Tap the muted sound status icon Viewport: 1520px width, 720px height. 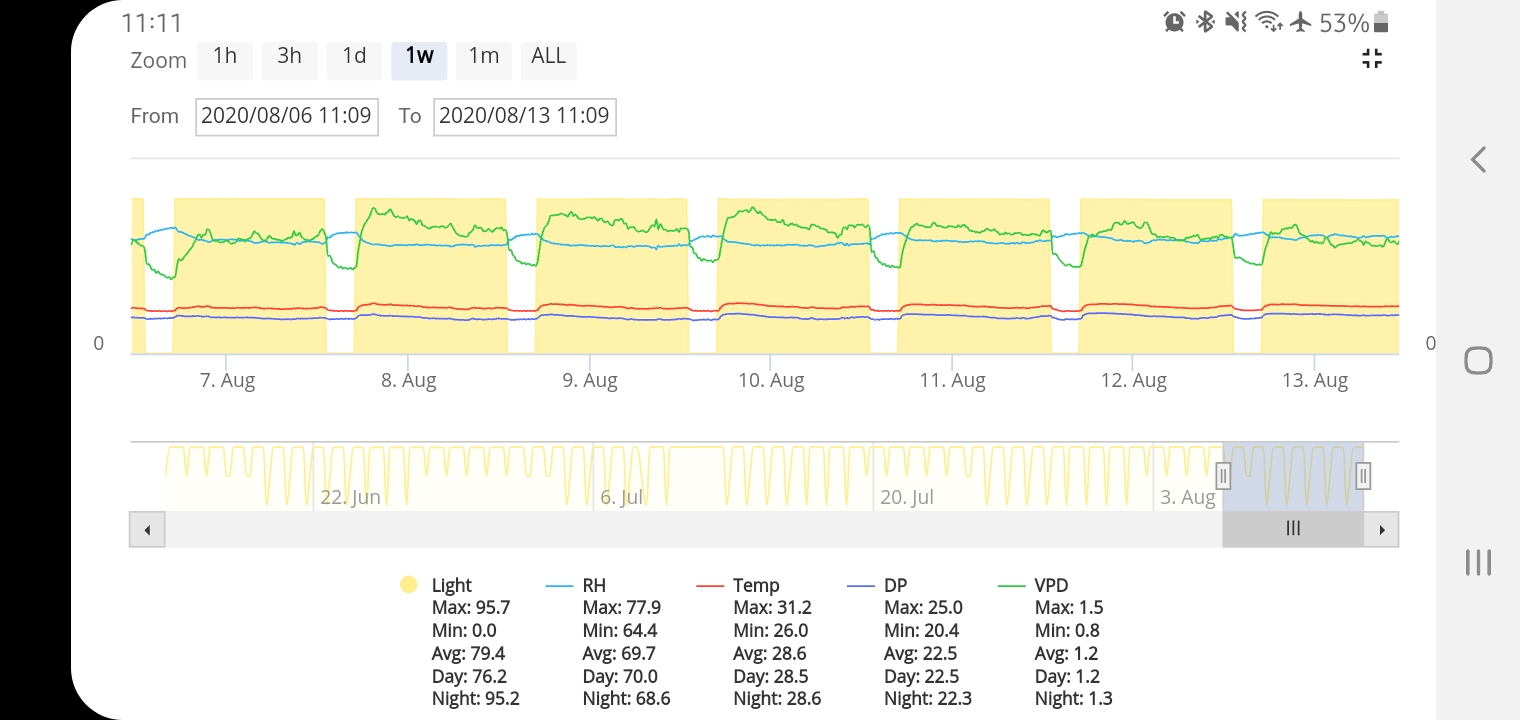pyautogui.click(x=1237, y=22)
